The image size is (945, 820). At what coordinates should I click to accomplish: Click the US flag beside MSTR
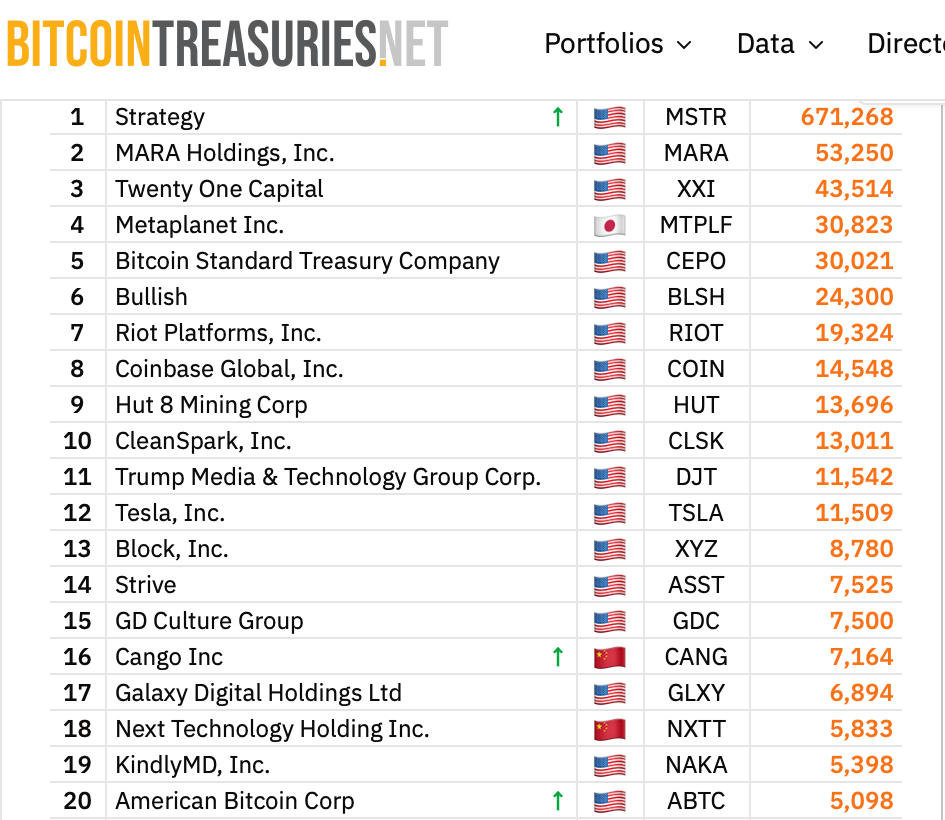click(x=609, y=117)
